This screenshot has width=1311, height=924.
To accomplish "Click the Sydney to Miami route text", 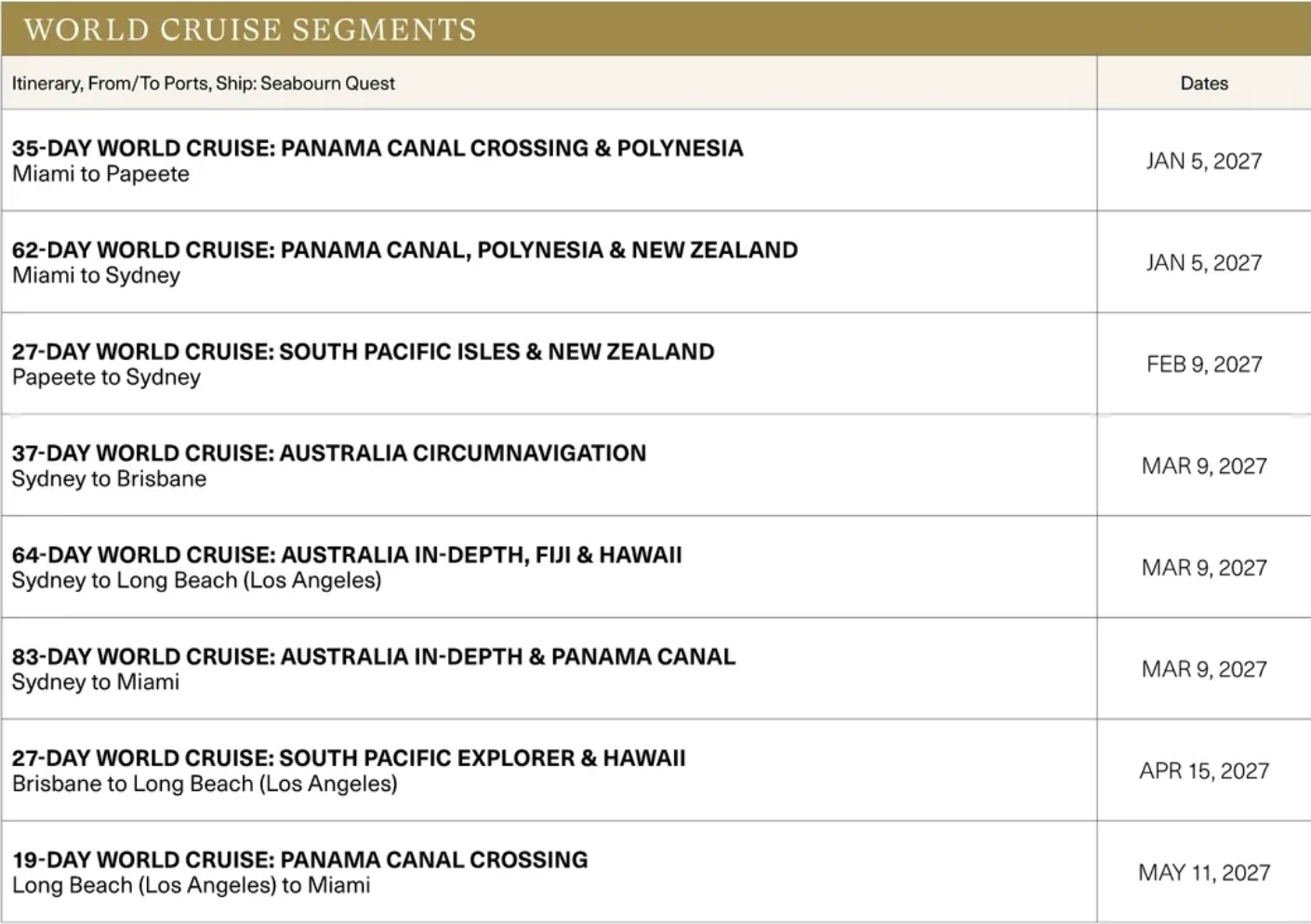I will tap(96, 682).
